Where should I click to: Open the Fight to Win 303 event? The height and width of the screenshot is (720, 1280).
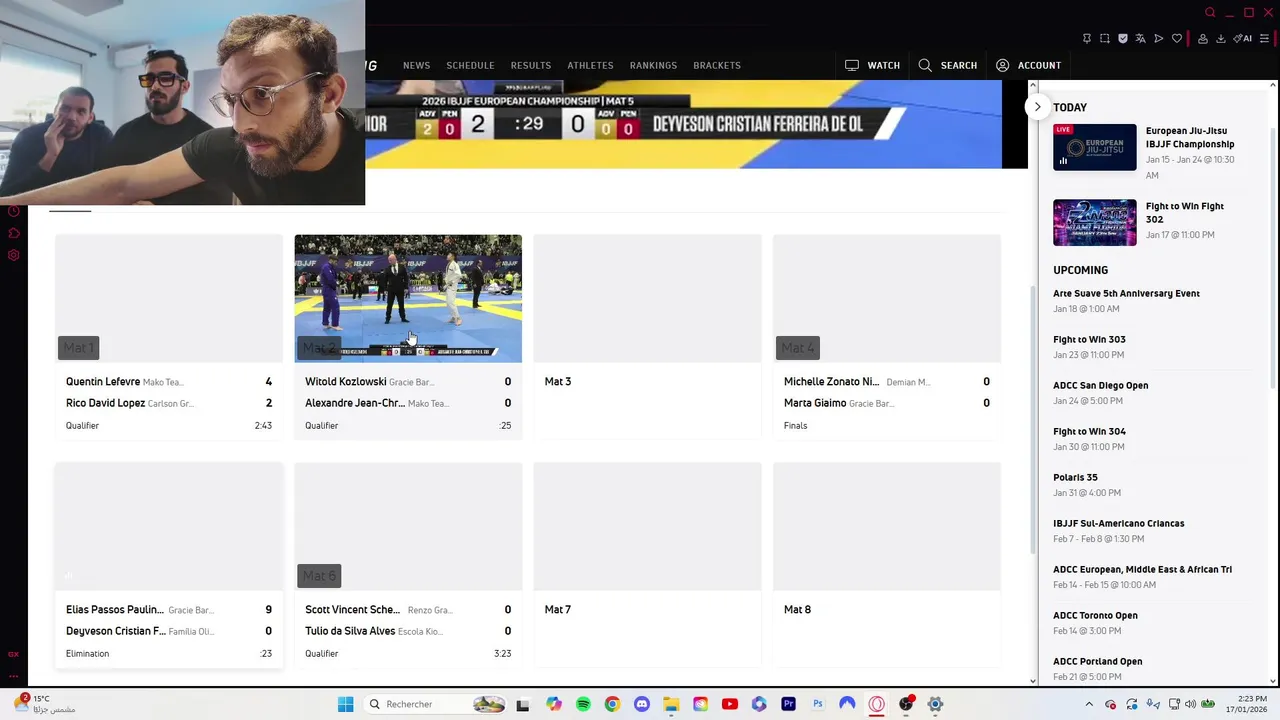click(1089, 339)
